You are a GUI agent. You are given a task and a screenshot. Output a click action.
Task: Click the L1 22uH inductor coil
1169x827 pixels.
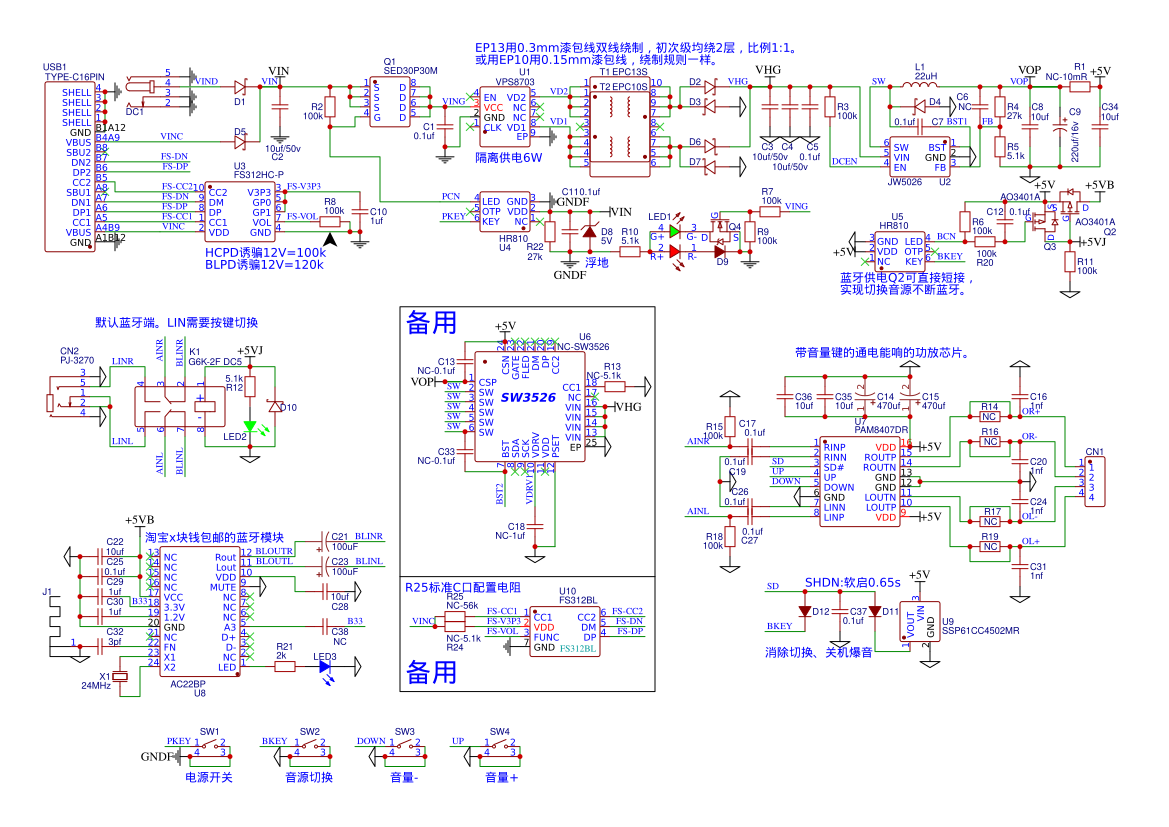(921, 85)
